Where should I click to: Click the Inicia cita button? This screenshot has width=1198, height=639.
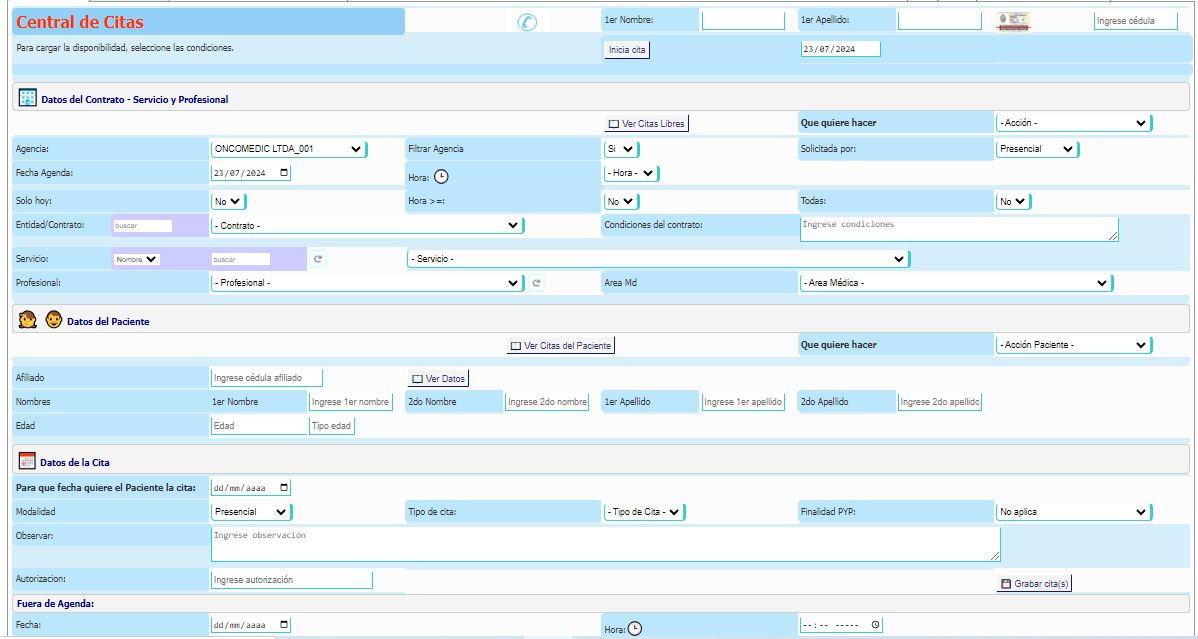pyautogui.click(x=627, y=50)
